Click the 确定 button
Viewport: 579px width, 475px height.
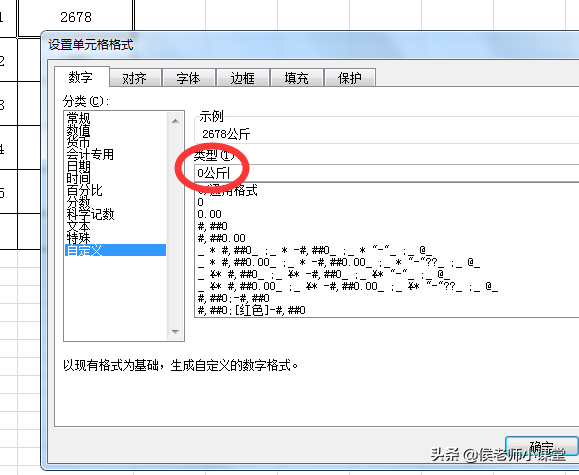(541, 446)
